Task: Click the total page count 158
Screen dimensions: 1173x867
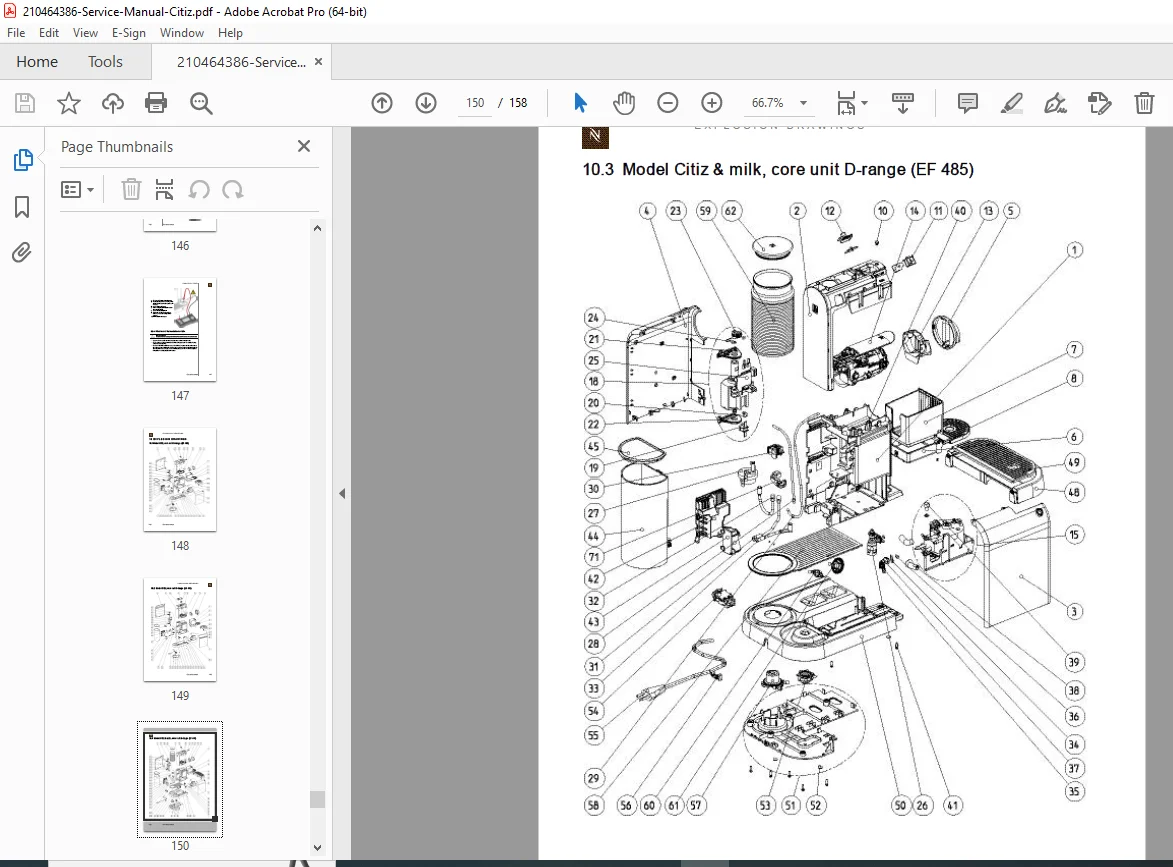Action: [x=518, y=102]
